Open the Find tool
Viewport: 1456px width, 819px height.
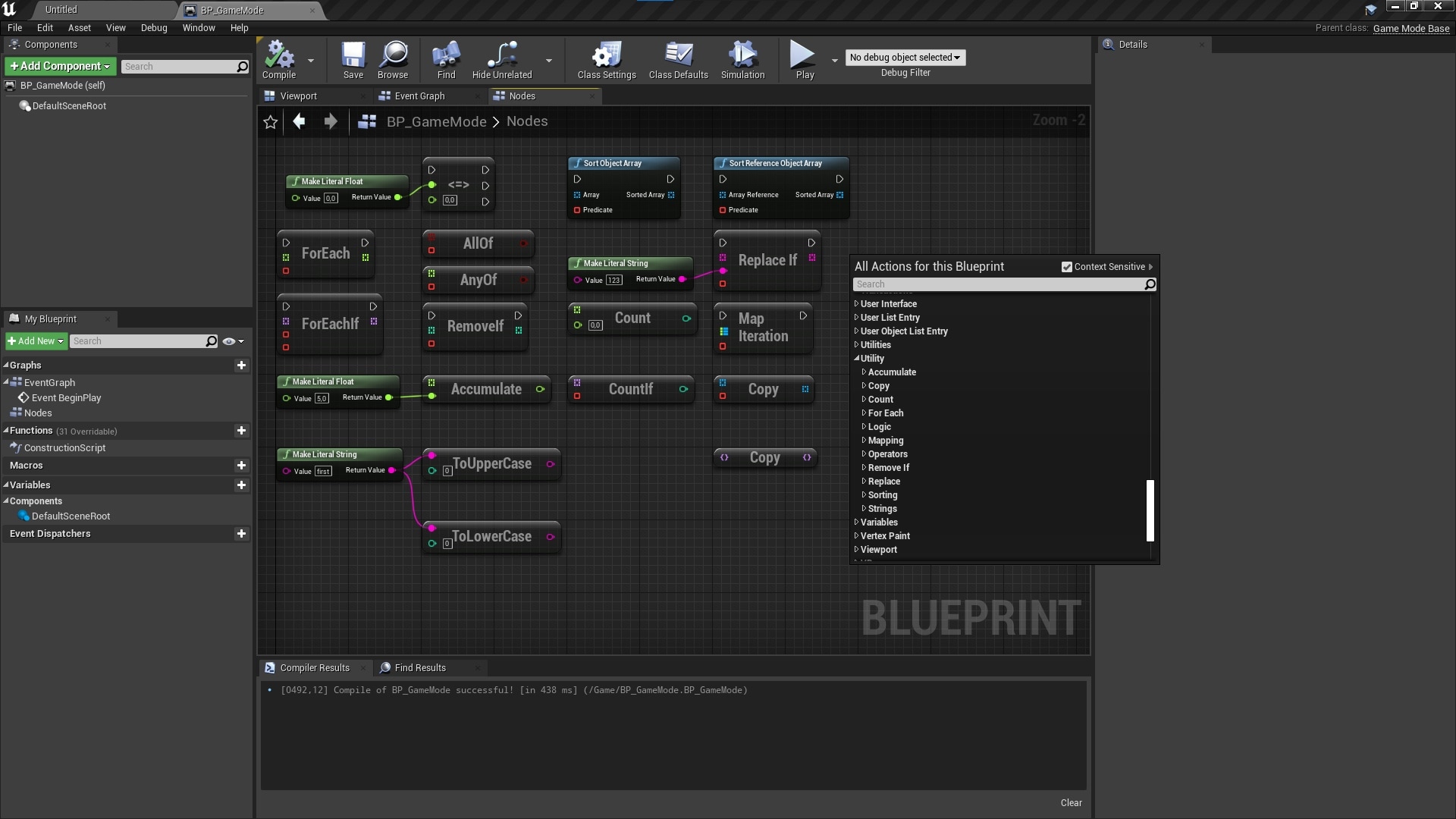point(447,60)
